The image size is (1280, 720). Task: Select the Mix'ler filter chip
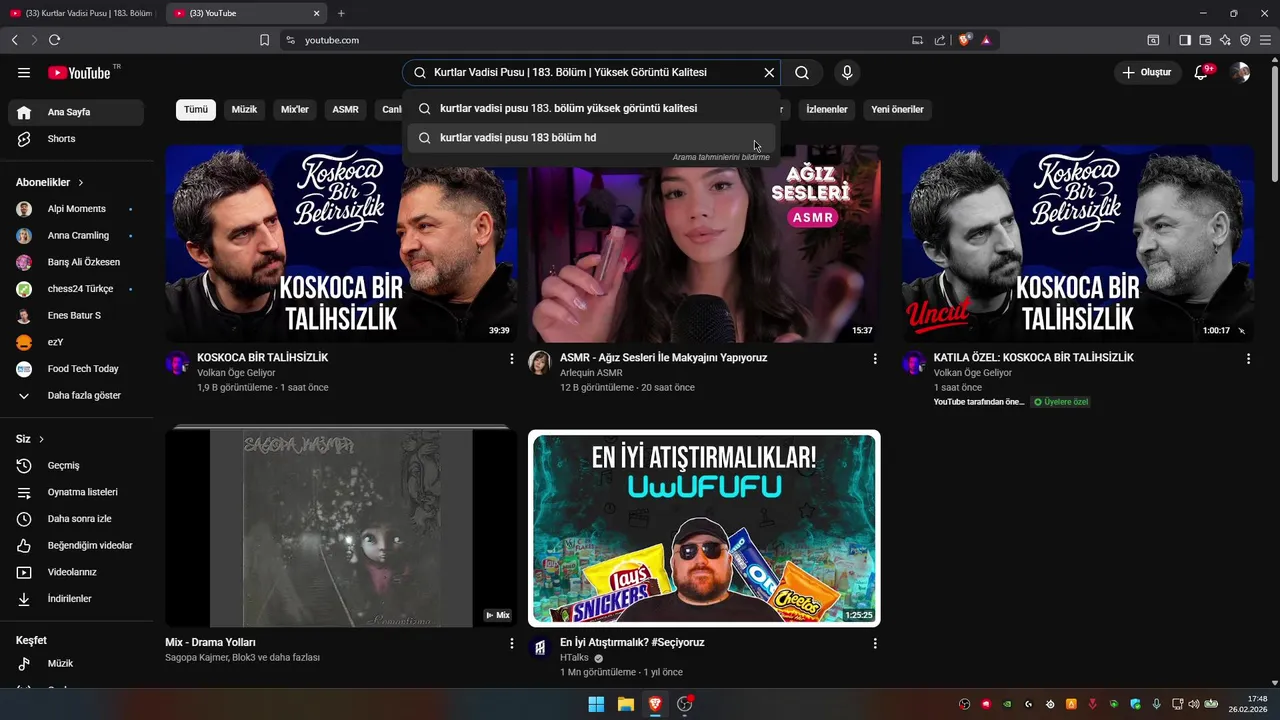pyautogui.click(x=295, y=110)
